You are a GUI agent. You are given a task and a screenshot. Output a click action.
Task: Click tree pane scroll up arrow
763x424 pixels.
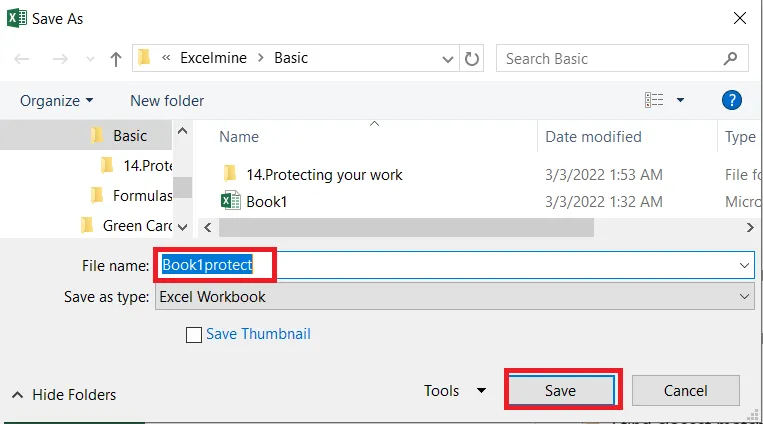tap(182, 130)
